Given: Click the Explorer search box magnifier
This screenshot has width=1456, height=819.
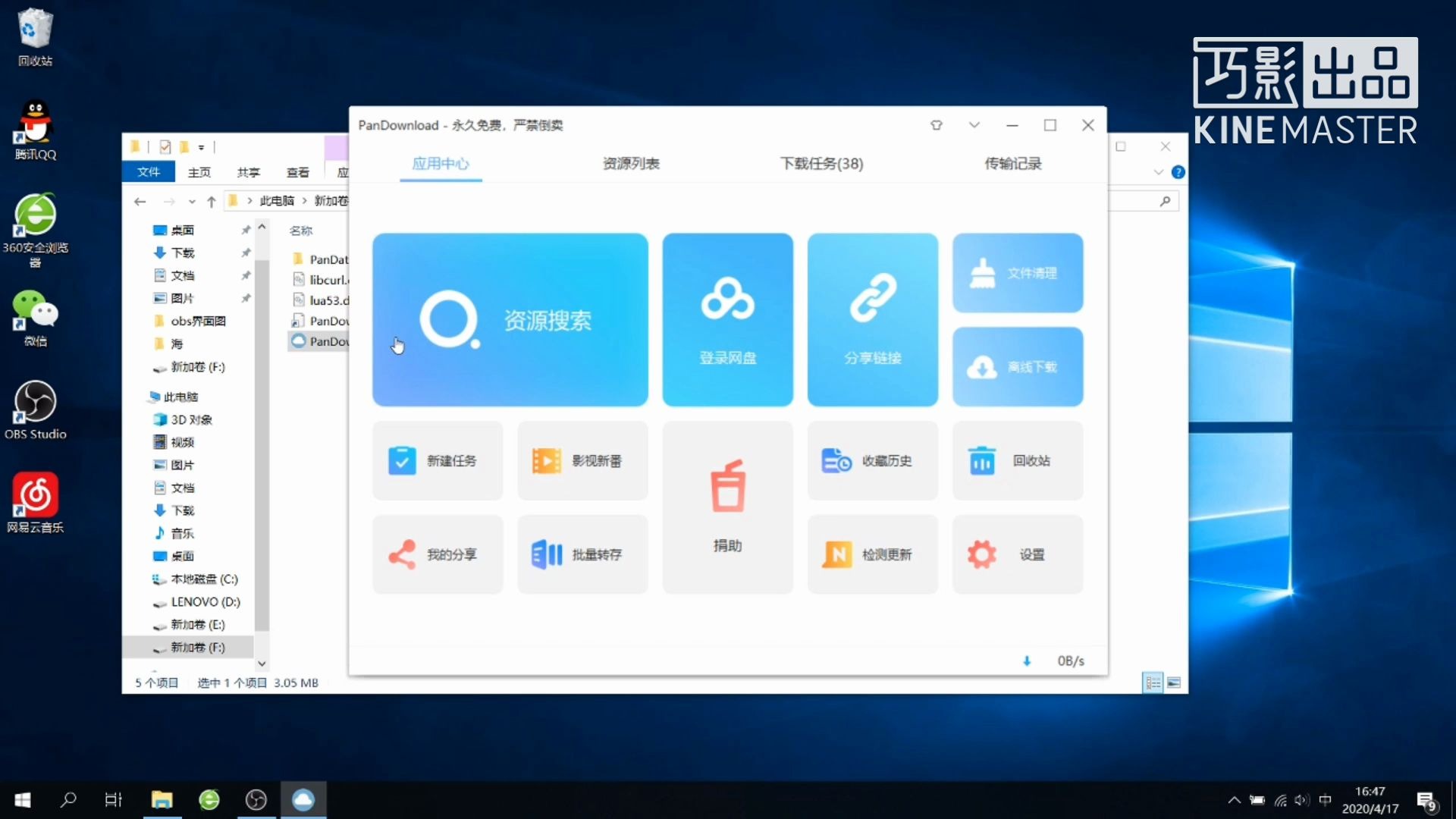Looking at the screenshot, I should 1165,201.
